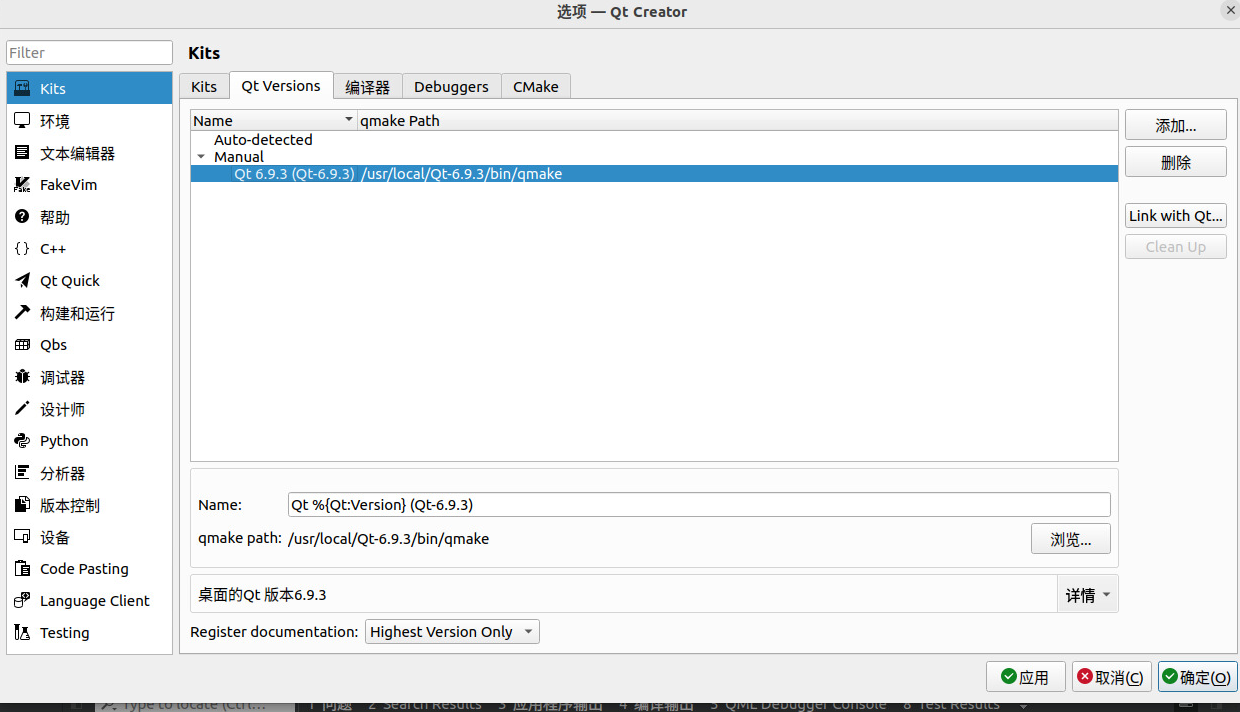The image size is (1240, 712).
Task: Open the 编译器 tab
Action: point(367,86)
